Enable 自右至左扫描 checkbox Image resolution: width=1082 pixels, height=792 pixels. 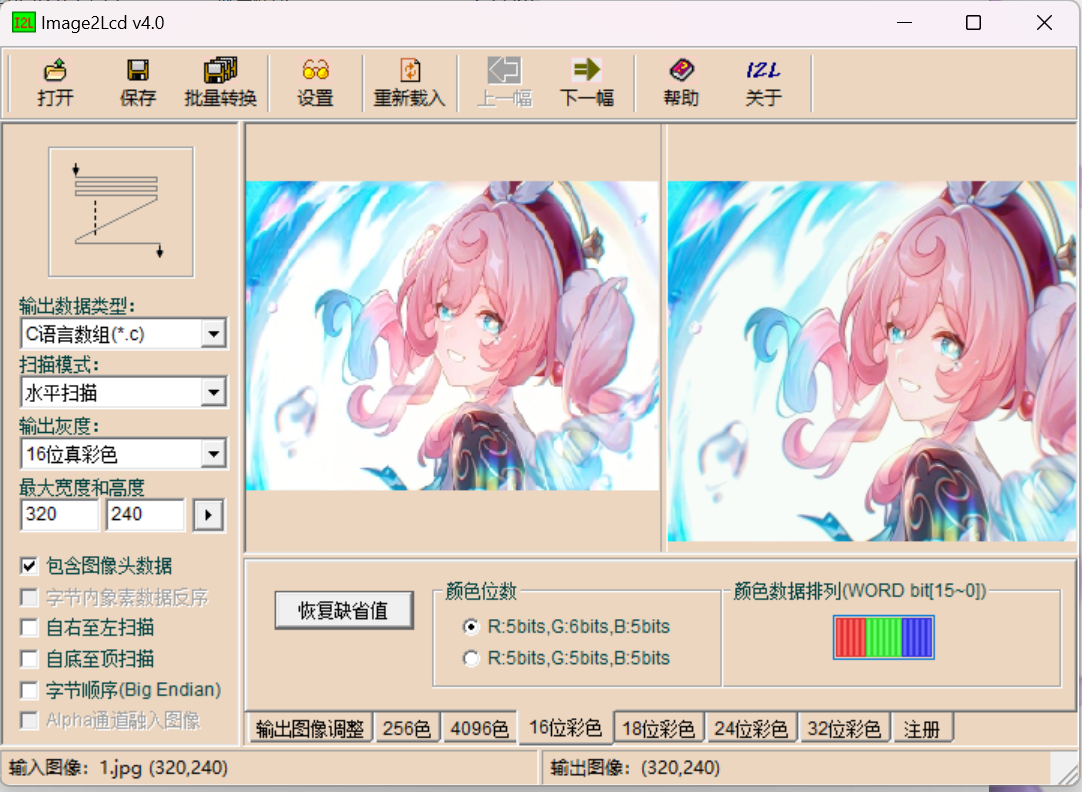point(29,628)
